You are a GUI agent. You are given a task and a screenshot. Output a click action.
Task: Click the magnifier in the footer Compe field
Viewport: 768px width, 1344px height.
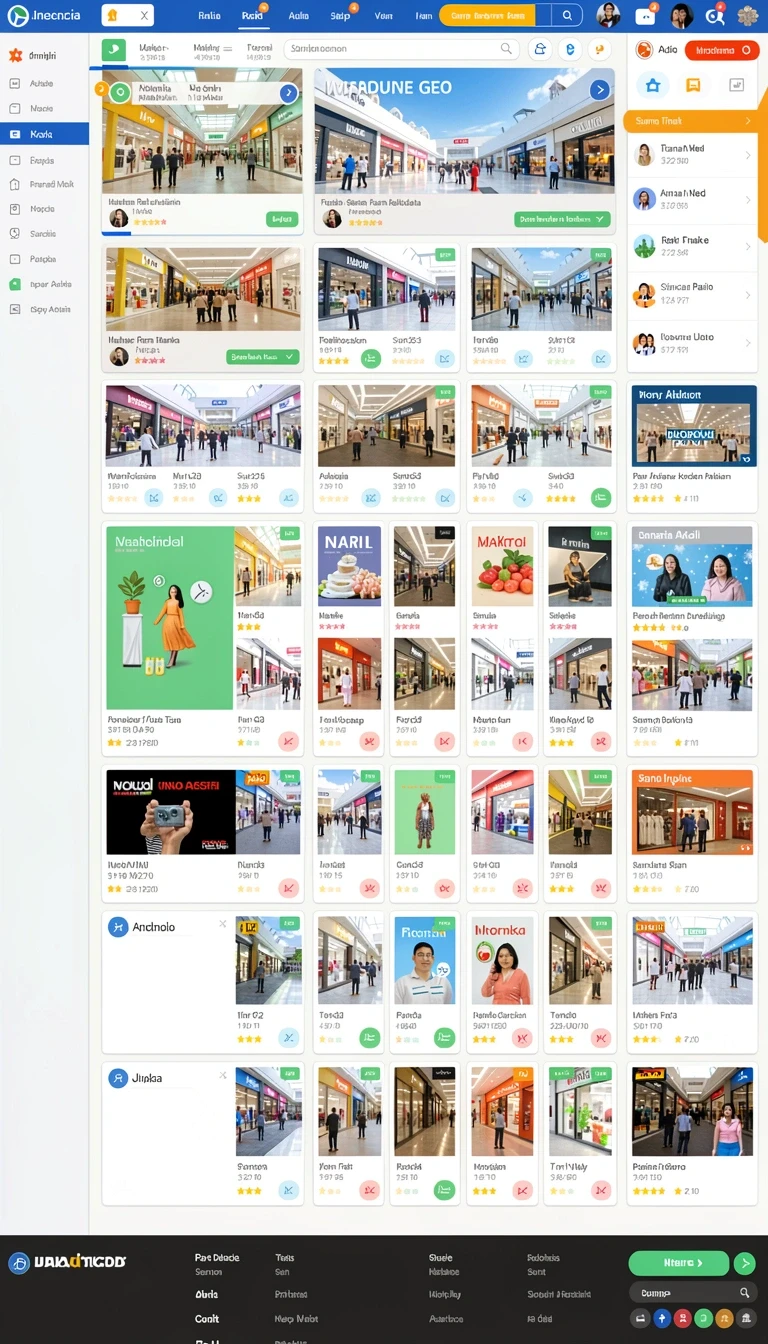744,1293
